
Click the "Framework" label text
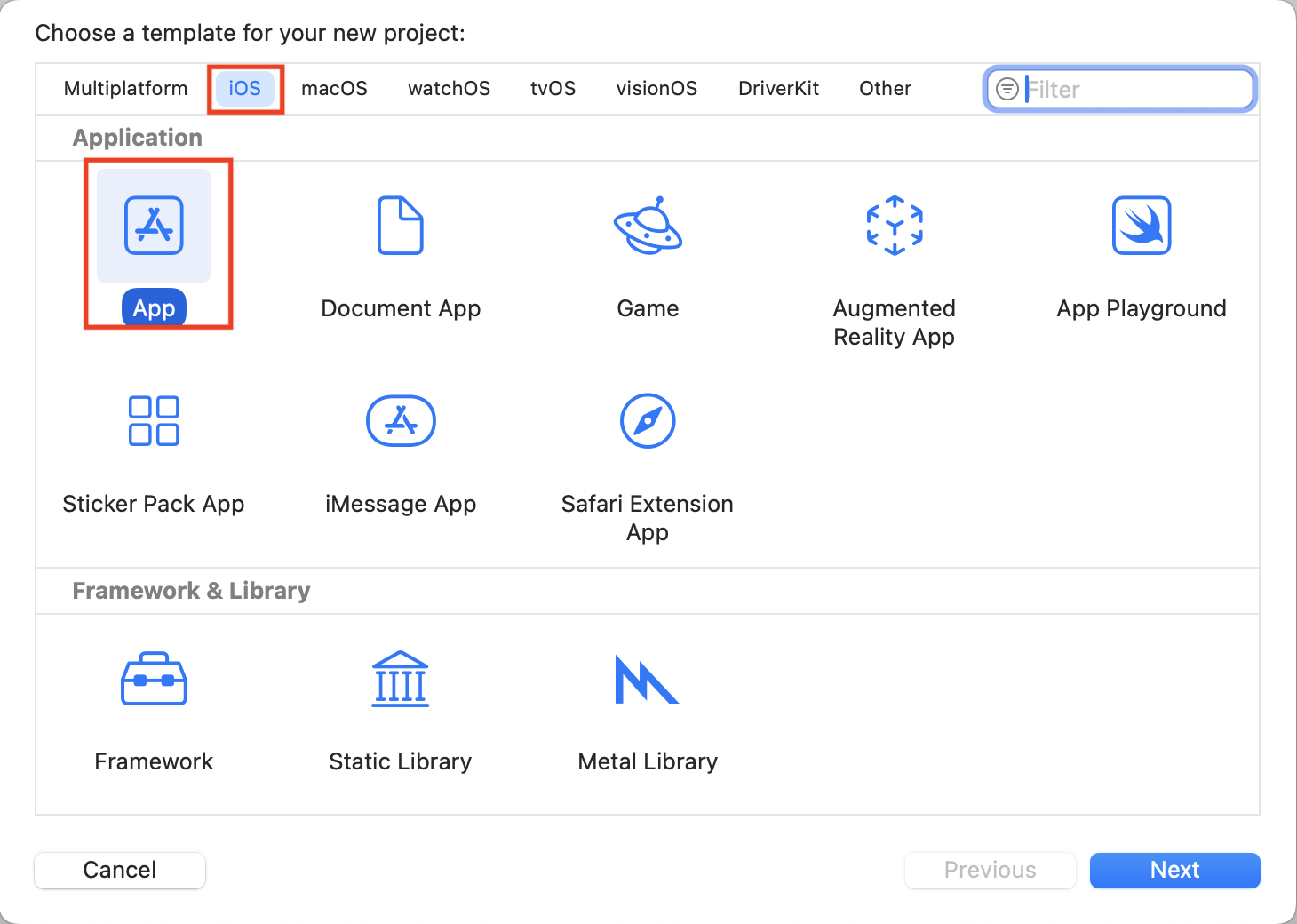pyautogui.click(x=154, y=761)
